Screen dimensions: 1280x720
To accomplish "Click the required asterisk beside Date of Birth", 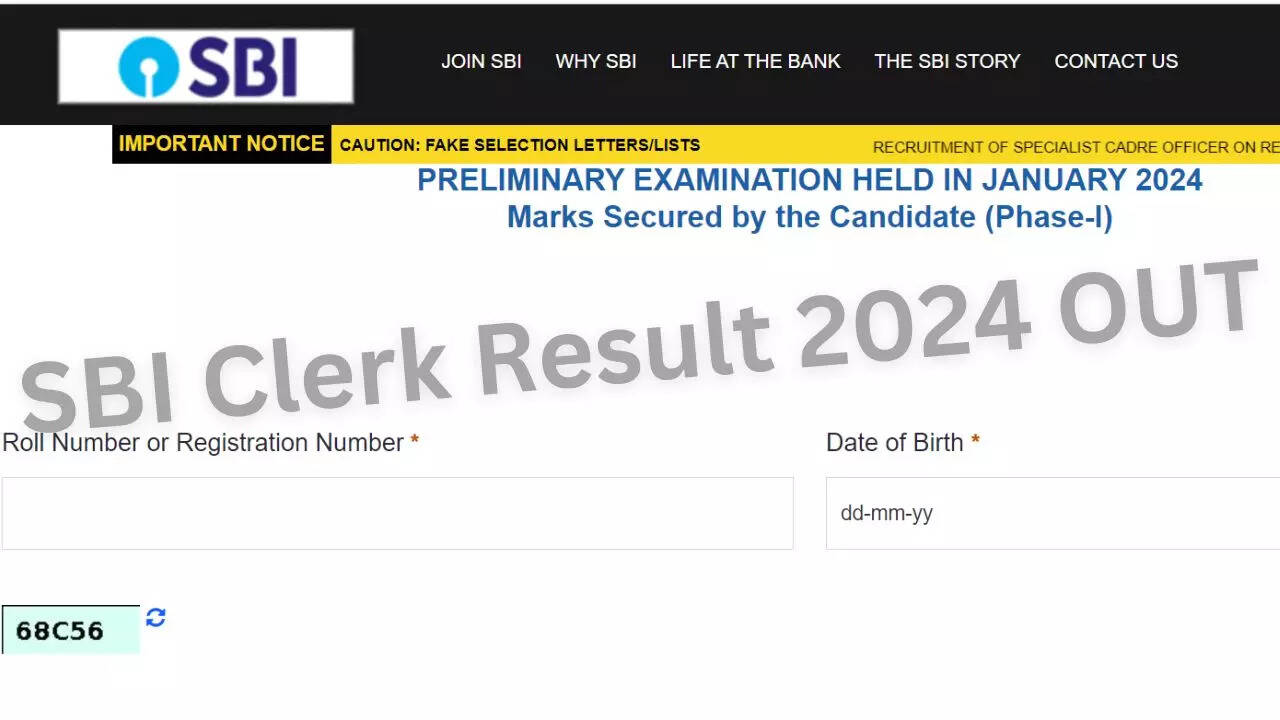I will [x=976, y=440].
